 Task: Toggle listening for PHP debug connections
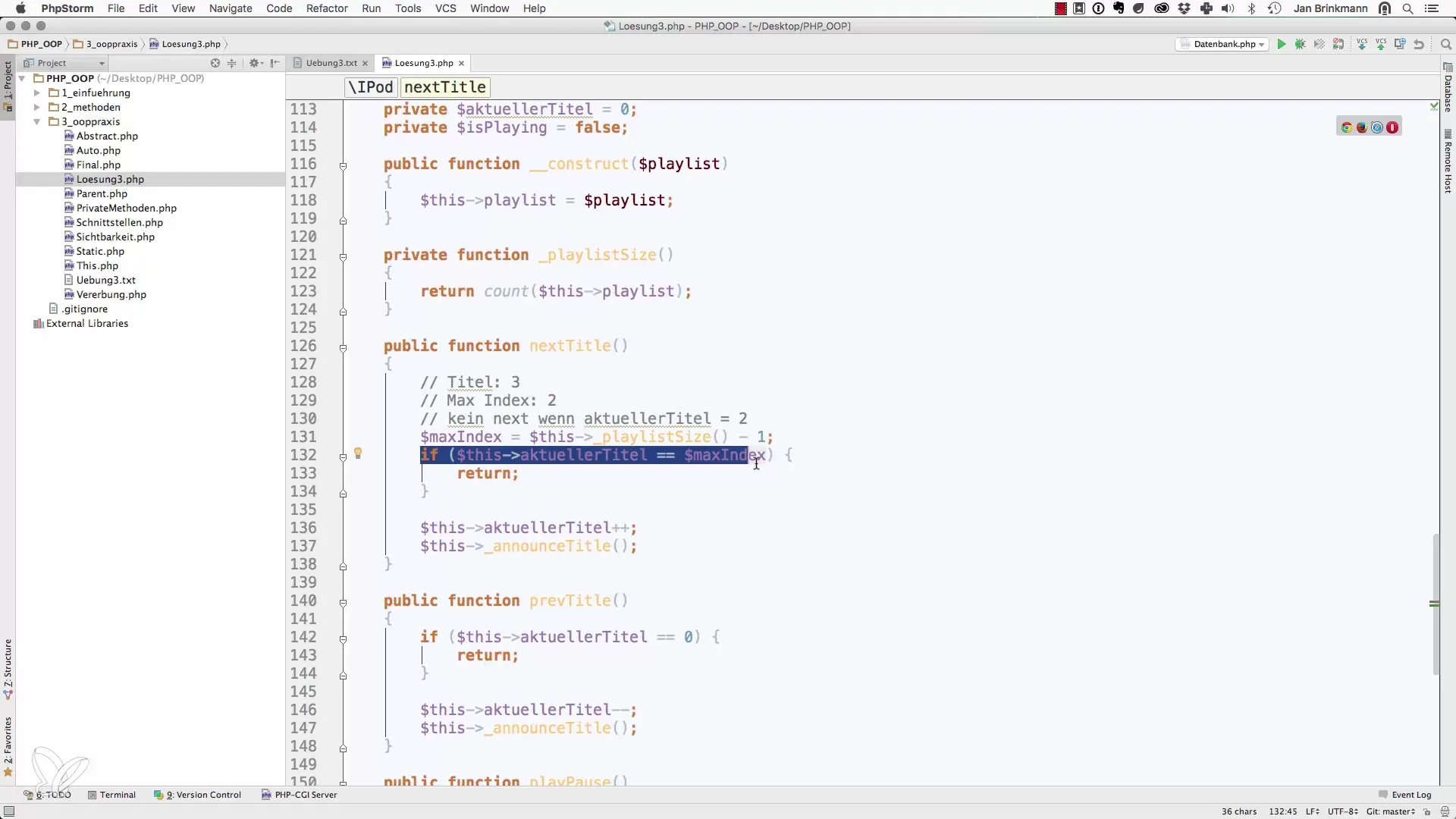point(1338,44)
